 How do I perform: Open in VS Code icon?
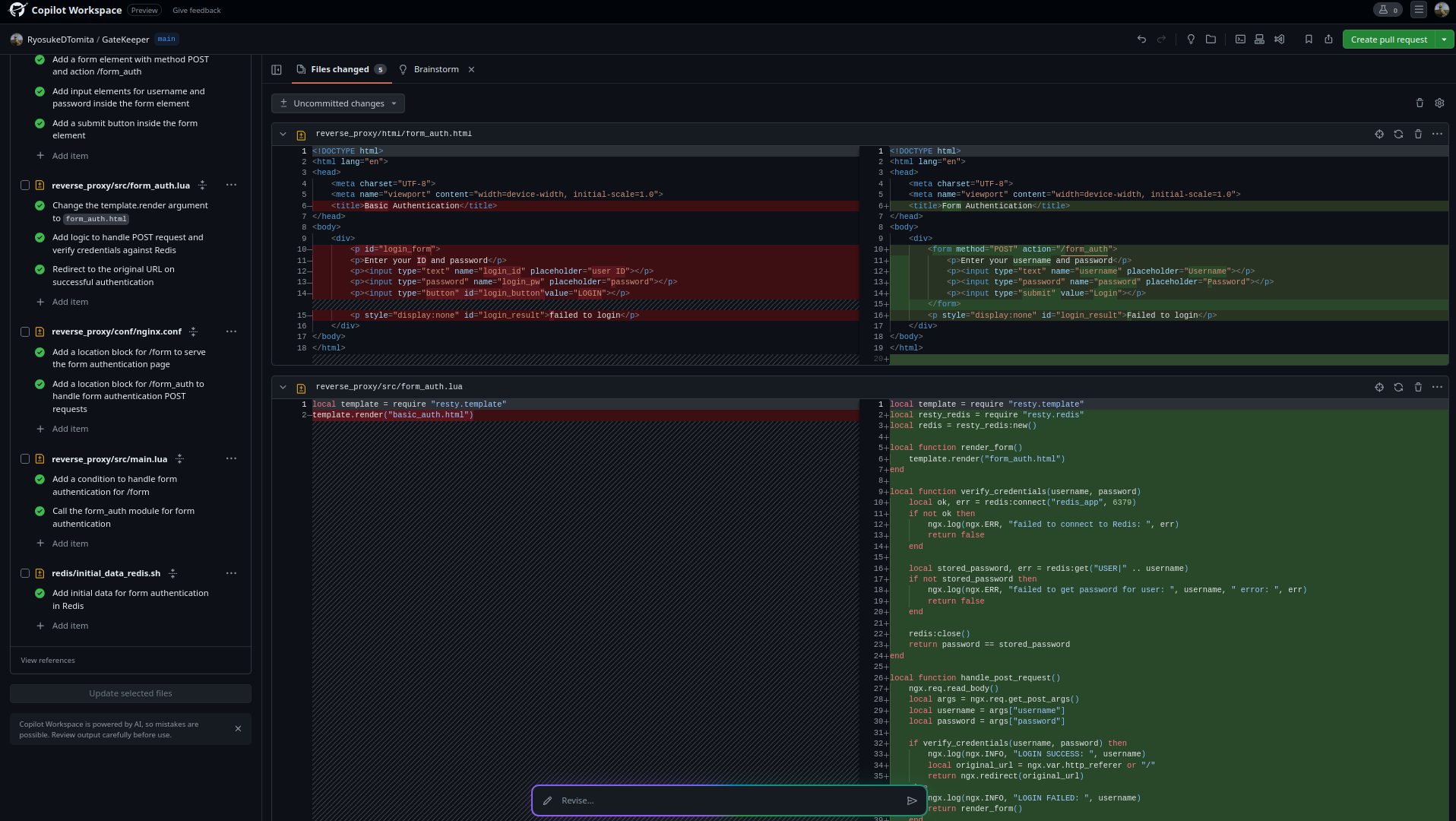tap(1280, 40)
